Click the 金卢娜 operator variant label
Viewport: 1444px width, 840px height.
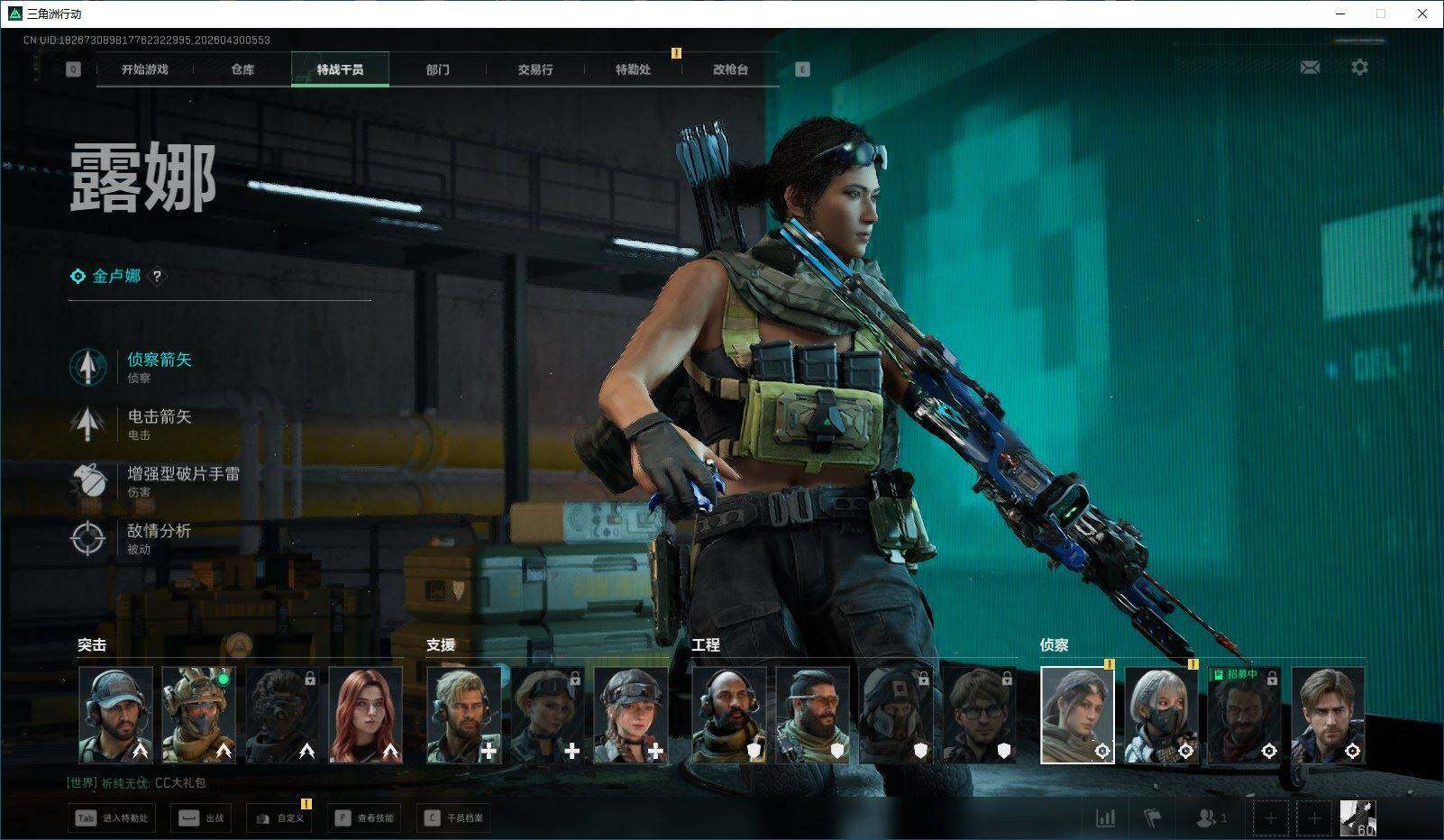click(x=116, y=277)
